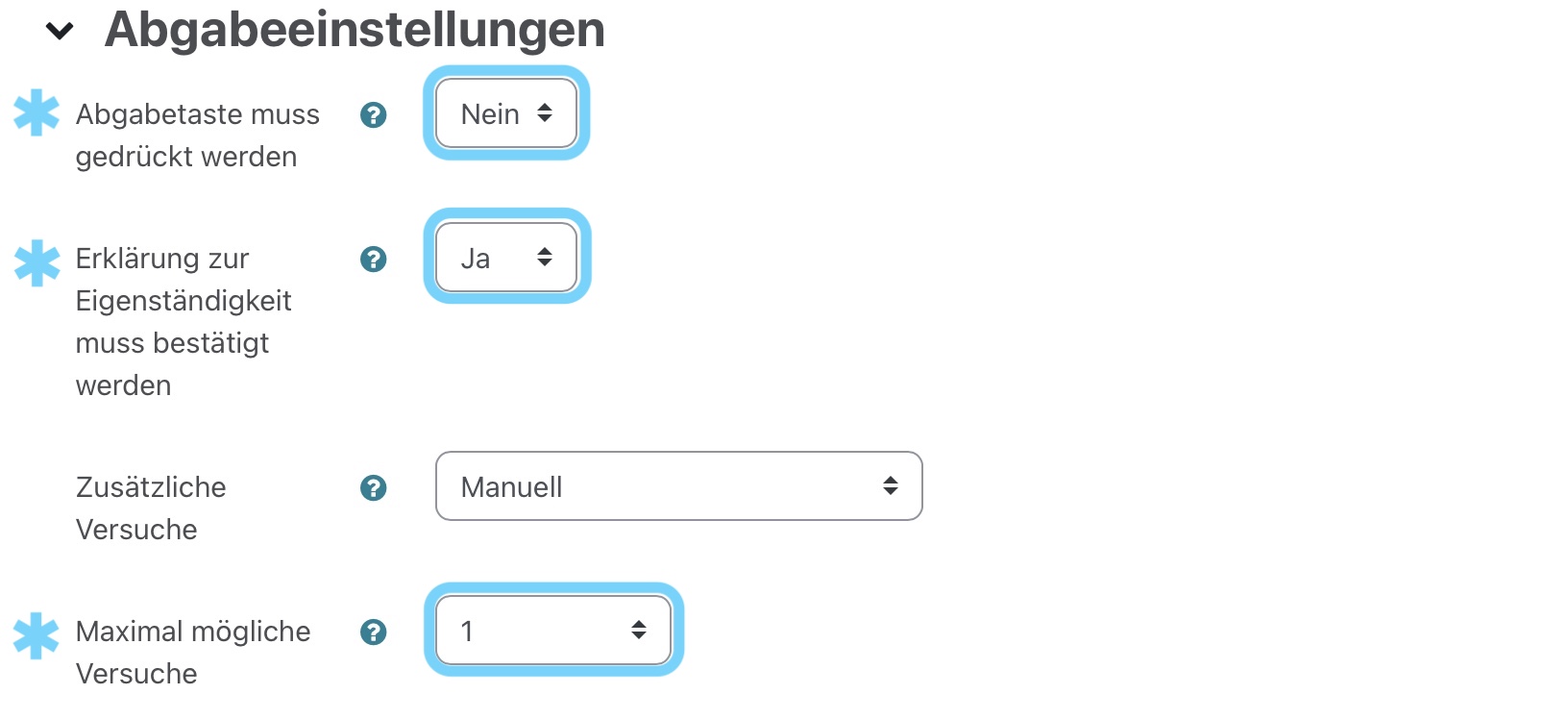Click the help icon beside Maximal mögliche Versuche
The height and width of the screenshot is (719, 1568).
[x=374, y=632]
